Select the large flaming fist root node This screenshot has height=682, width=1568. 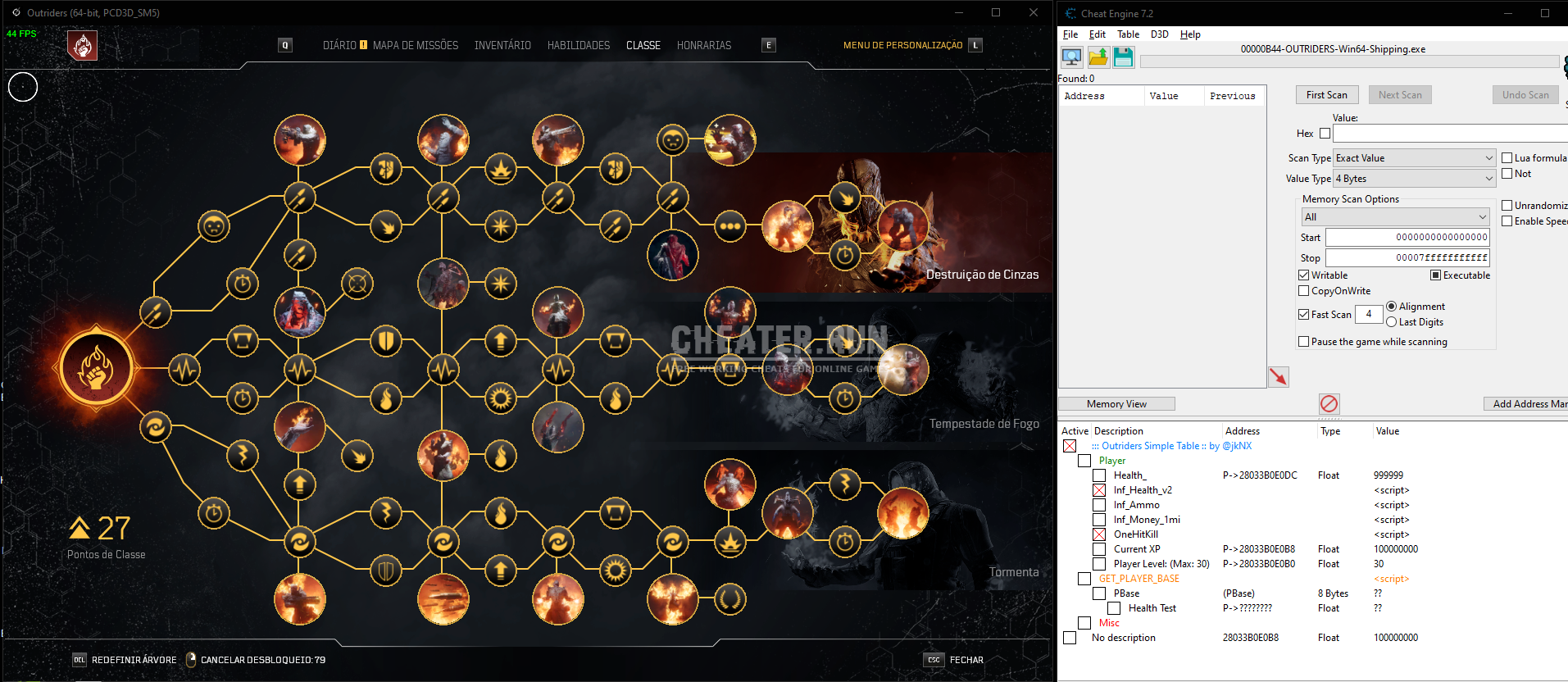coord(96,369)
